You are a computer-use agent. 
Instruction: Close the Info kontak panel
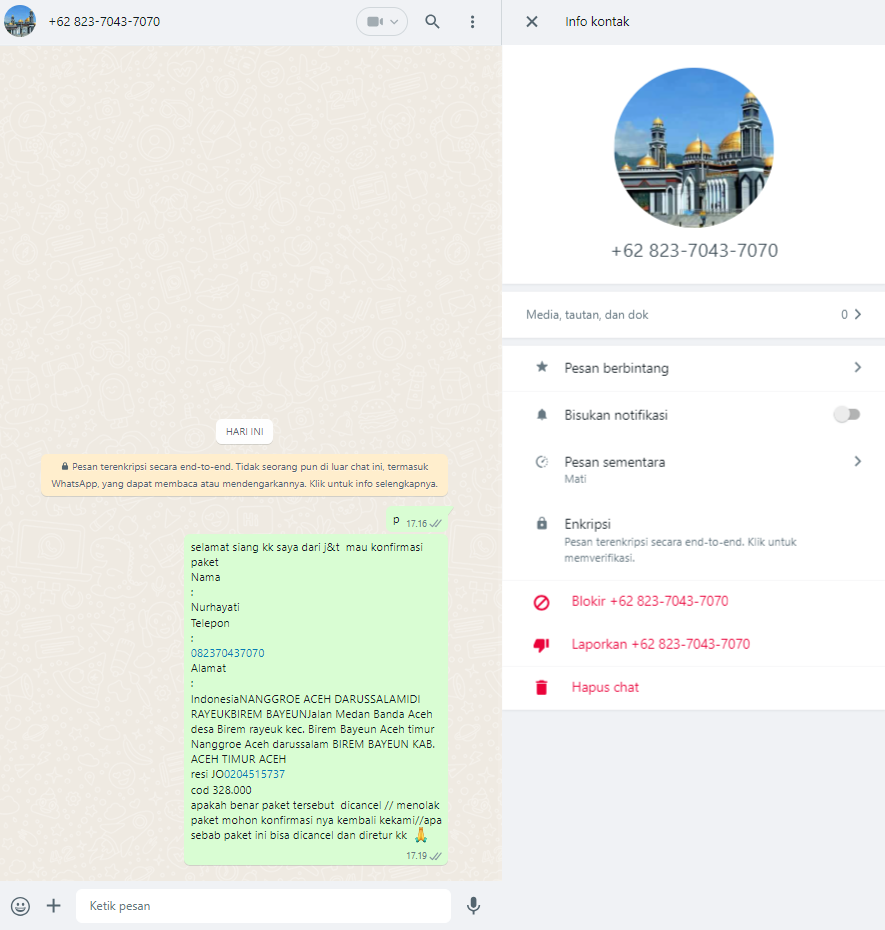[532, 22]
